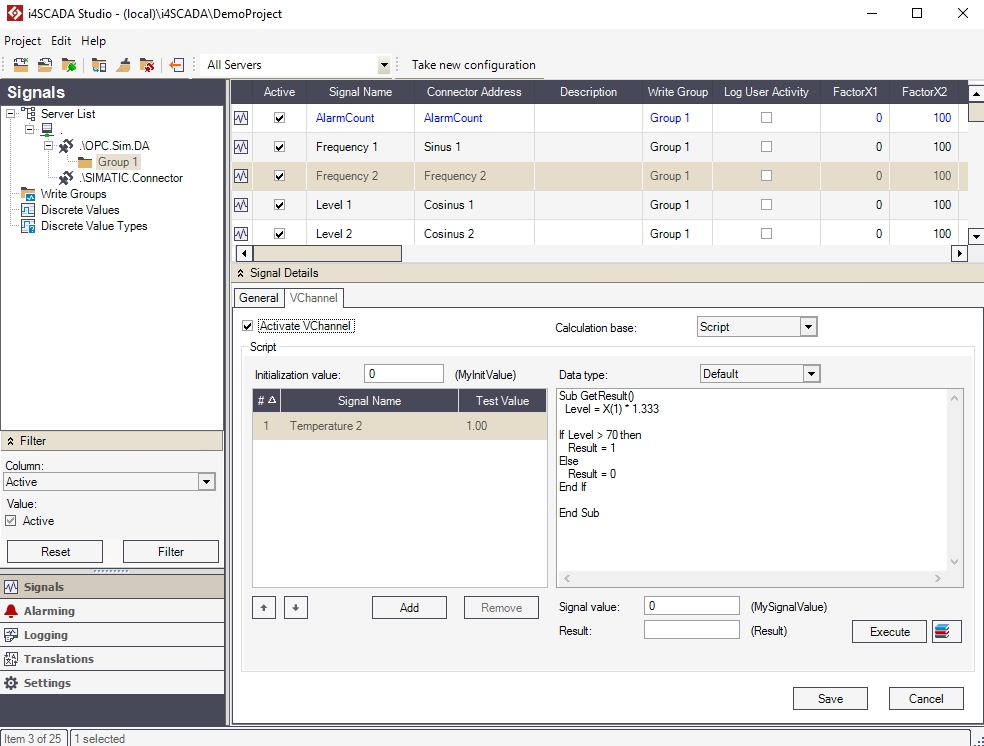This screenshot has height=746, width=984.
Task: Switch to the General tab
Action: click(258, 298)
